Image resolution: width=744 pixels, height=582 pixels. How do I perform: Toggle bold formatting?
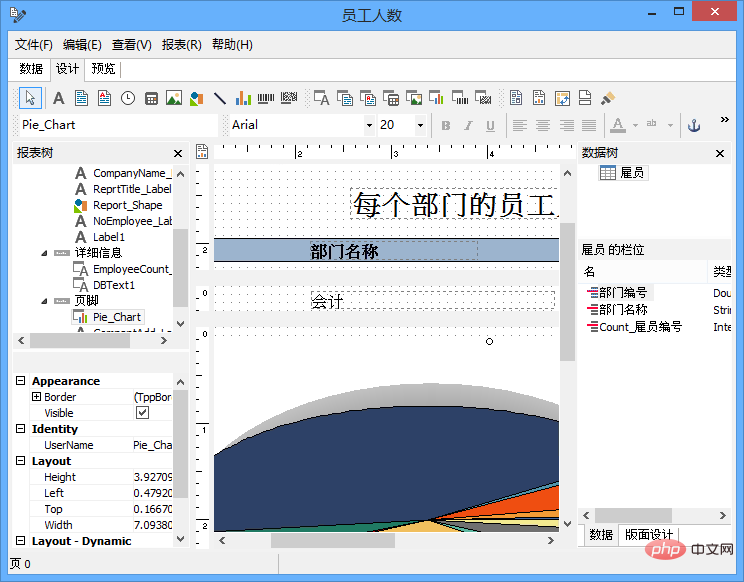446,125
